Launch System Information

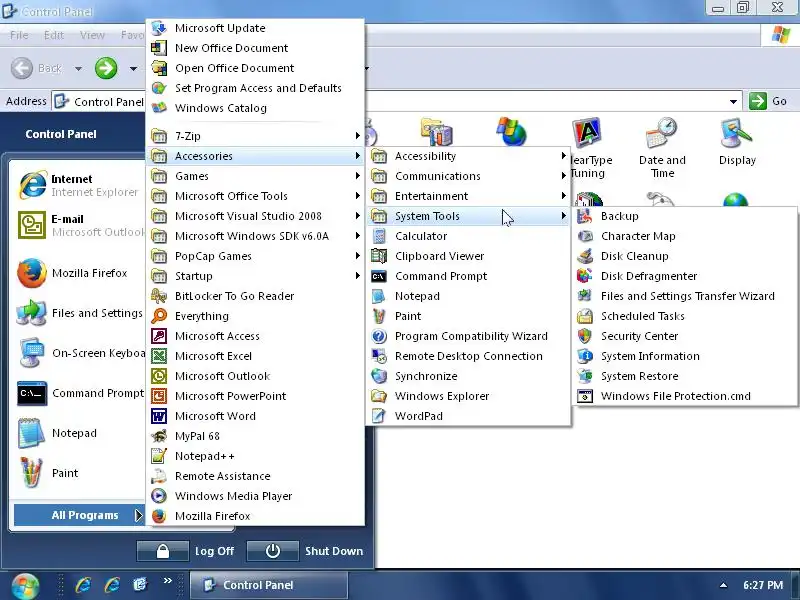[x=684, y=356]
